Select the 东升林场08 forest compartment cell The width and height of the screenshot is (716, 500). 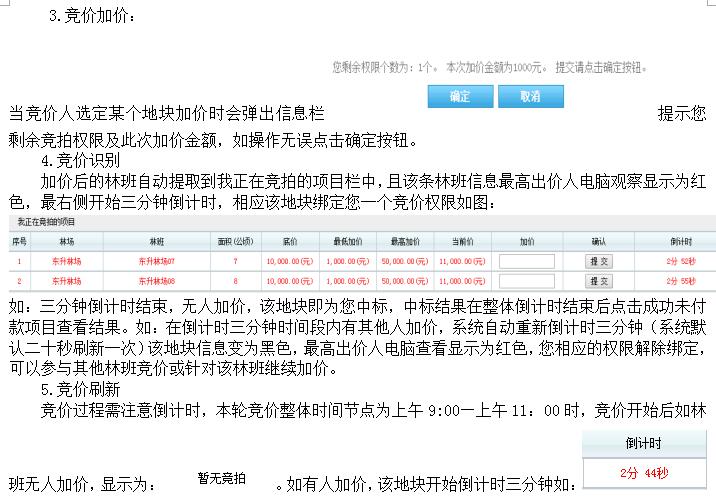pyautogui.click(x=156, y=281)
